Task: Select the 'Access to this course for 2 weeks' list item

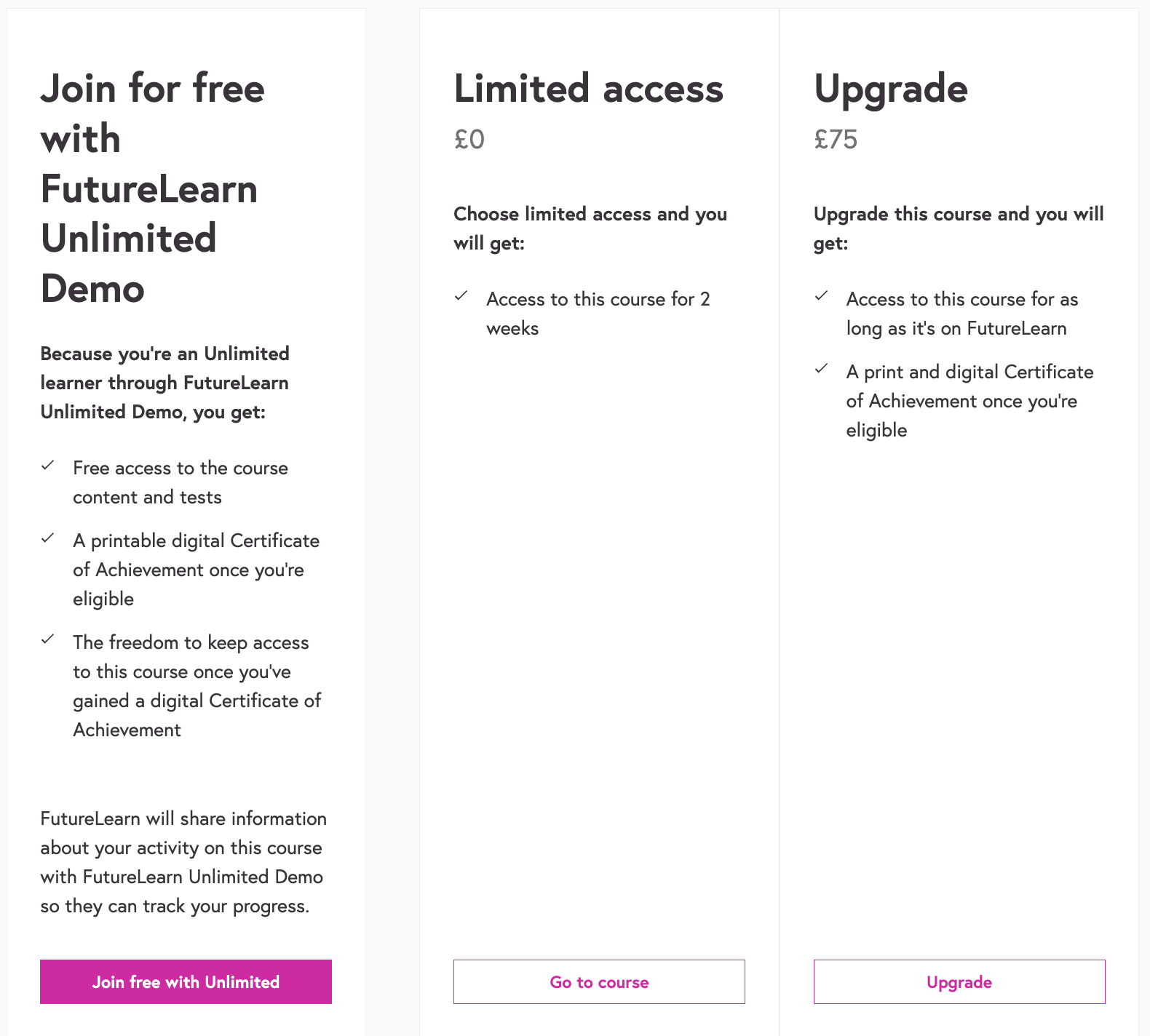Action: click(x=598, y=313)
